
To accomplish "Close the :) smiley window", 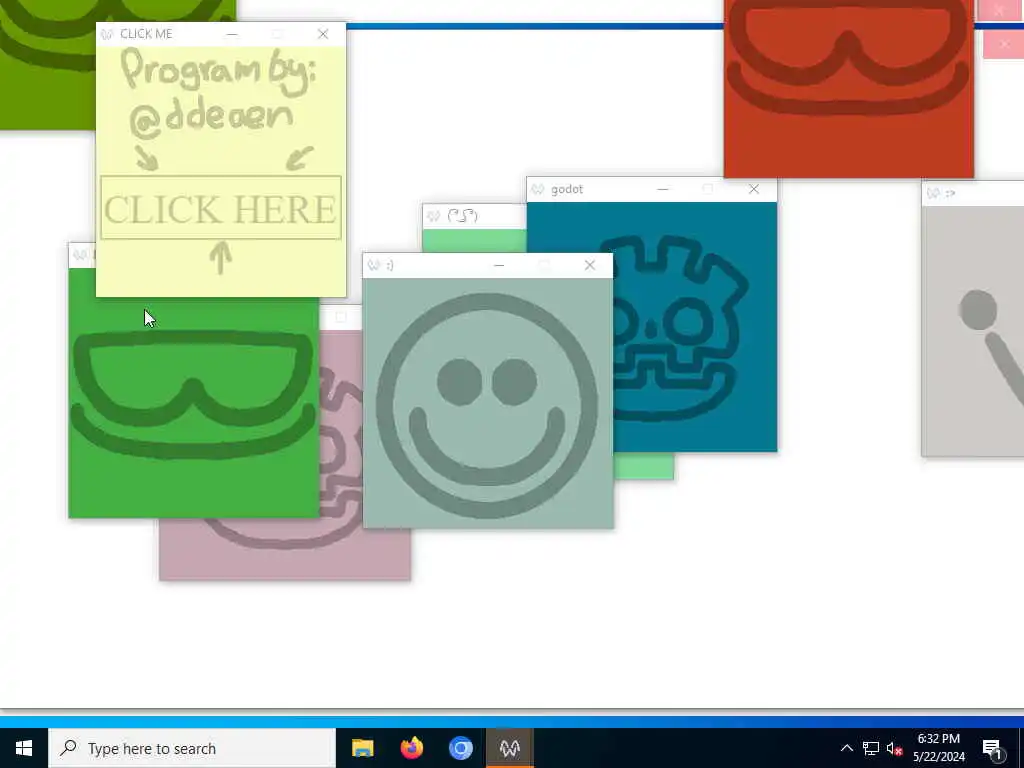I will (x=590, y=265).
